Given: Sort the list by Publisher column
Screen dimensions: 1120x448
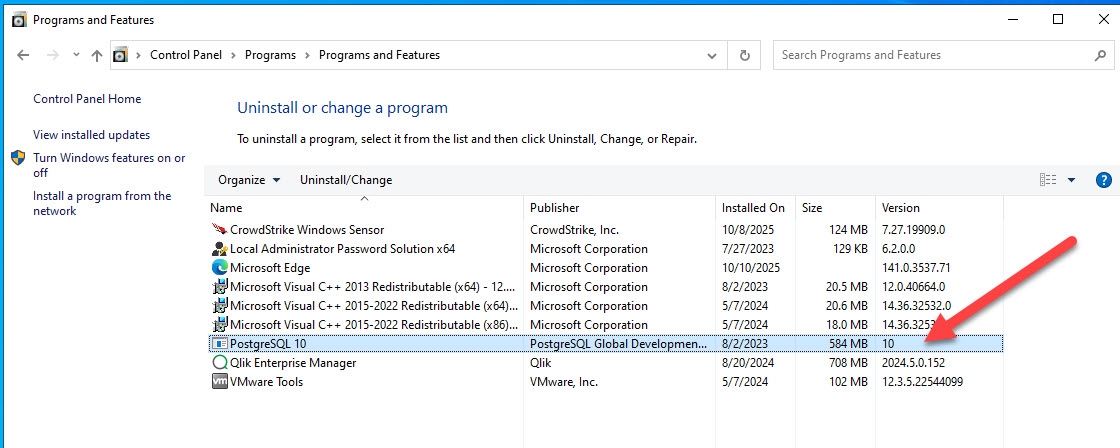Looking at the screenshot, I should pos(555,208).
